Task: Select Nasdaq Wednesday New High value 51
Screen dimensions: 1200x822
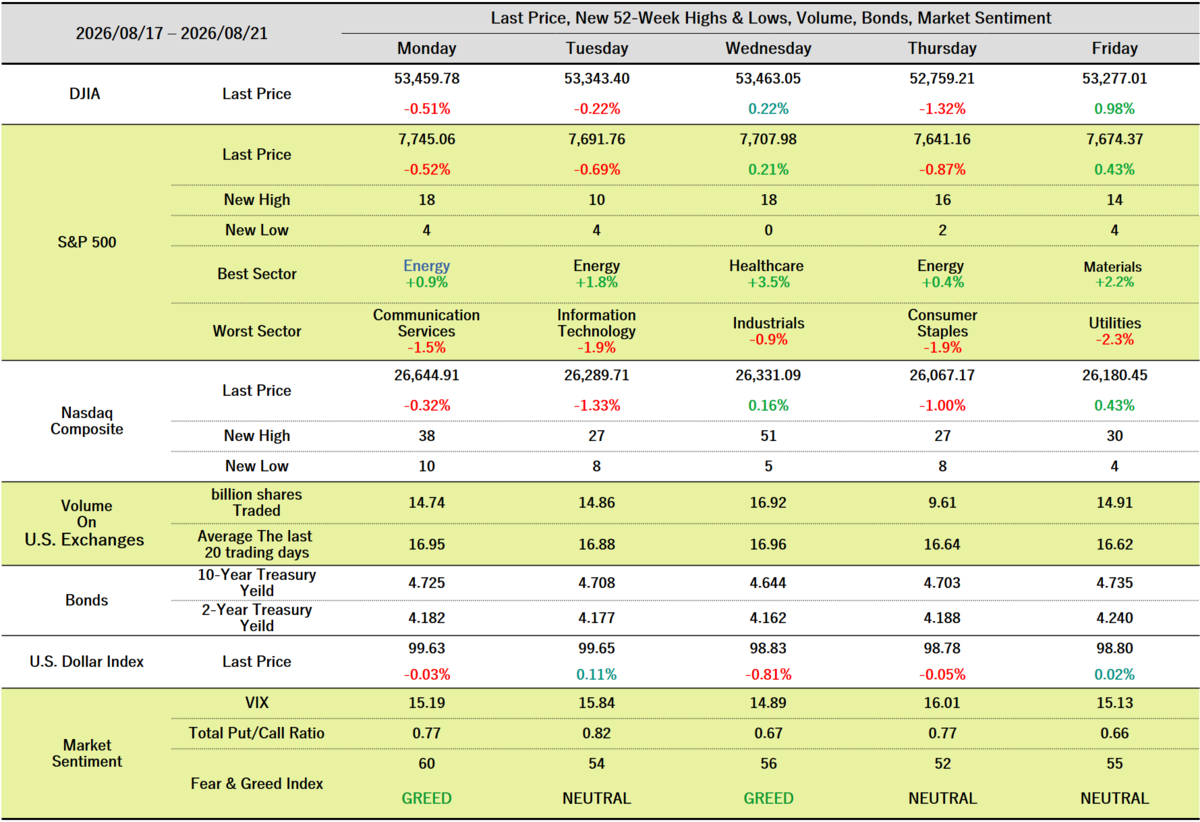Action: (768, 436)
